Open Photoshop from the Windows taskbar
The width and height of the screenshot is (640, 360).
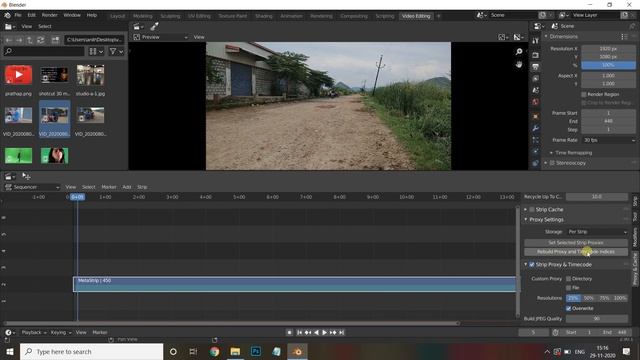tap(256, 351)
